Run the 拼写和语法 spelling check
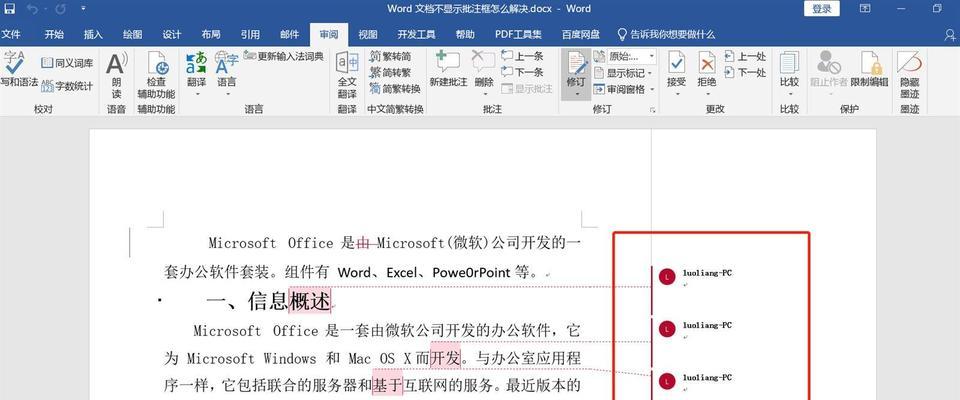 (x=17, y=70)
